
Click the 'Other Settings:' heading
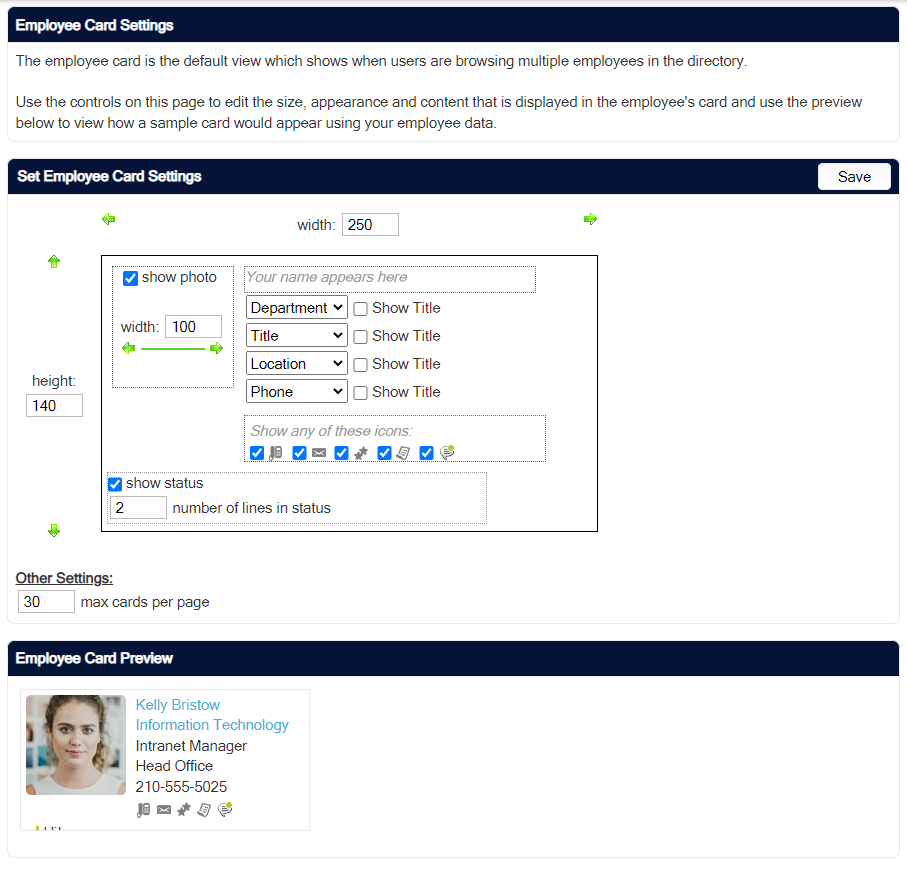pos(64,578)
